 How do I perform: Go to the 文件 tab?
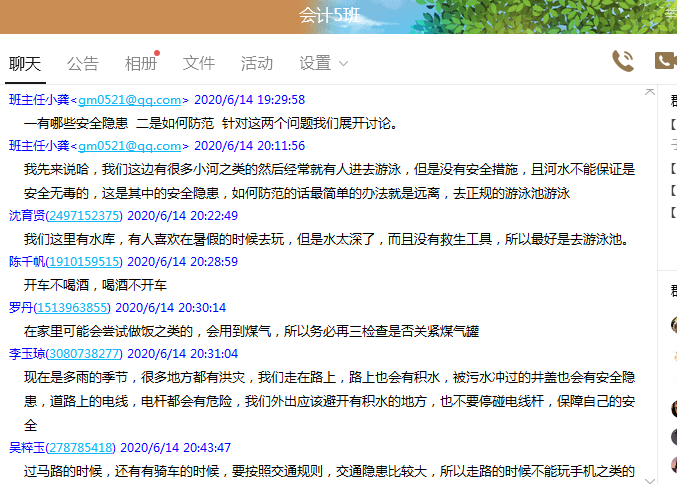pos(199,63)
